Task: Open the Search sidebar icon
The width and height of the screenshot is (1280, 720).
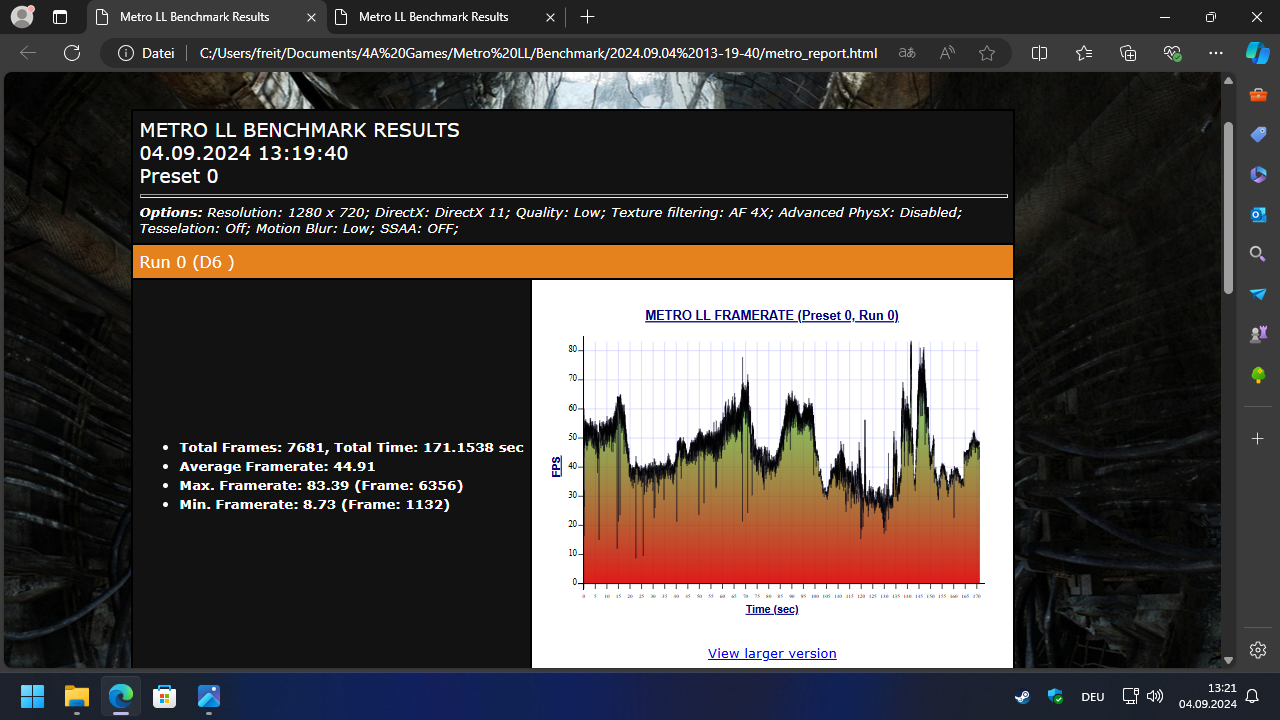Action: click(x=1257, y=253)
